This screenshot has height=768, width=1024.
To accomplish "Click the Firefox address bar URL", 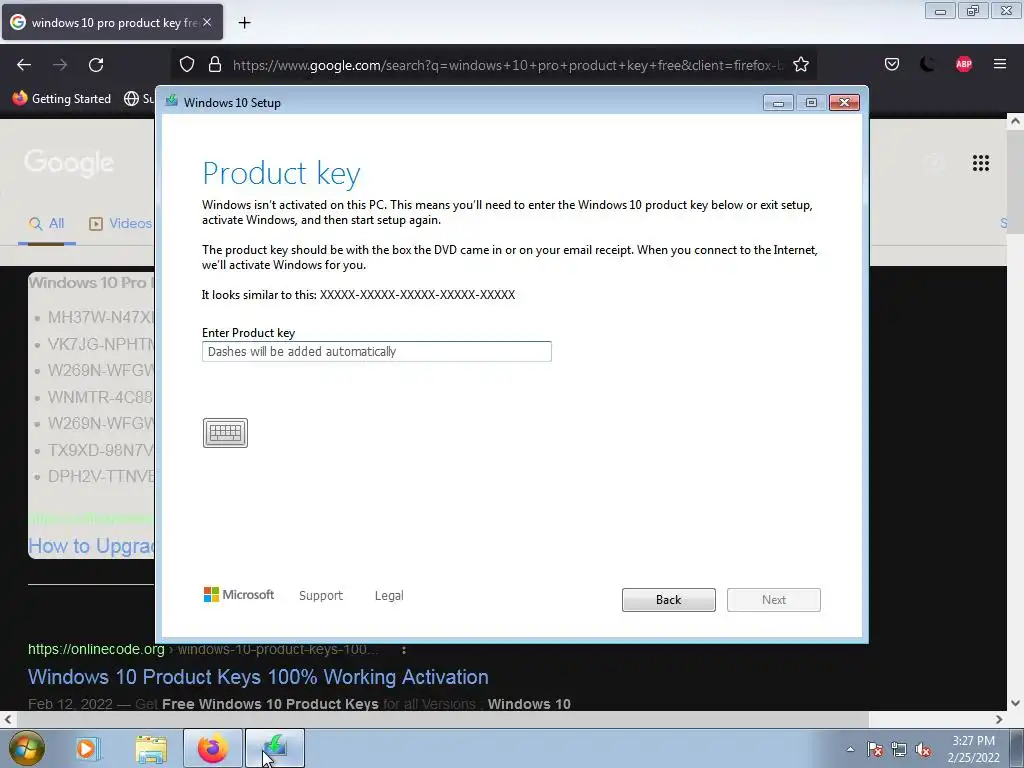I will [507, 65].
